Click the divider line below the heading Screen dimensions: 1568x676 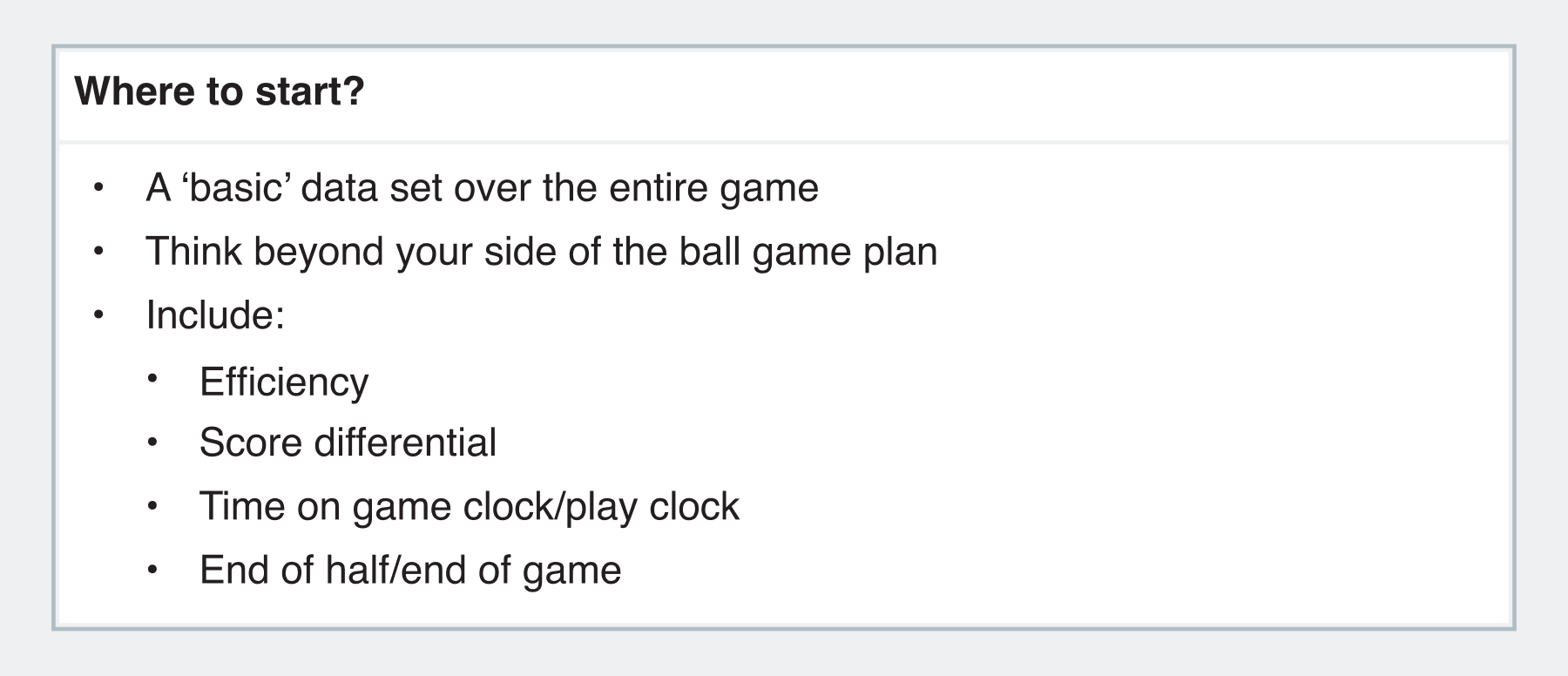click(784, 141)
